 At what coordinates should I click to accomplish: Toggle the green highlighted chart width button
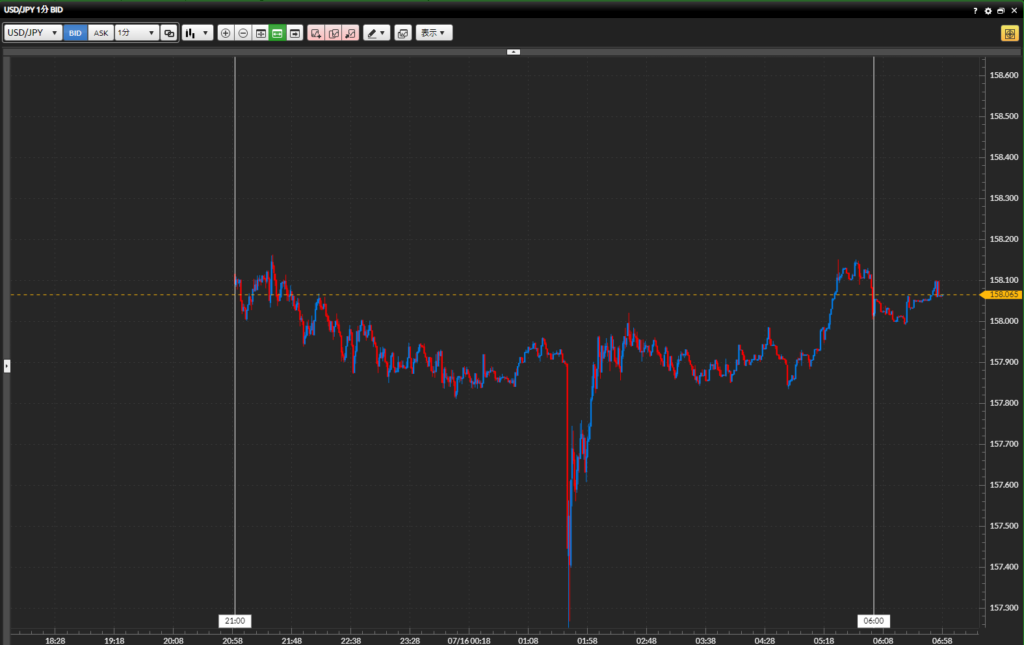[x=277, y=33]
